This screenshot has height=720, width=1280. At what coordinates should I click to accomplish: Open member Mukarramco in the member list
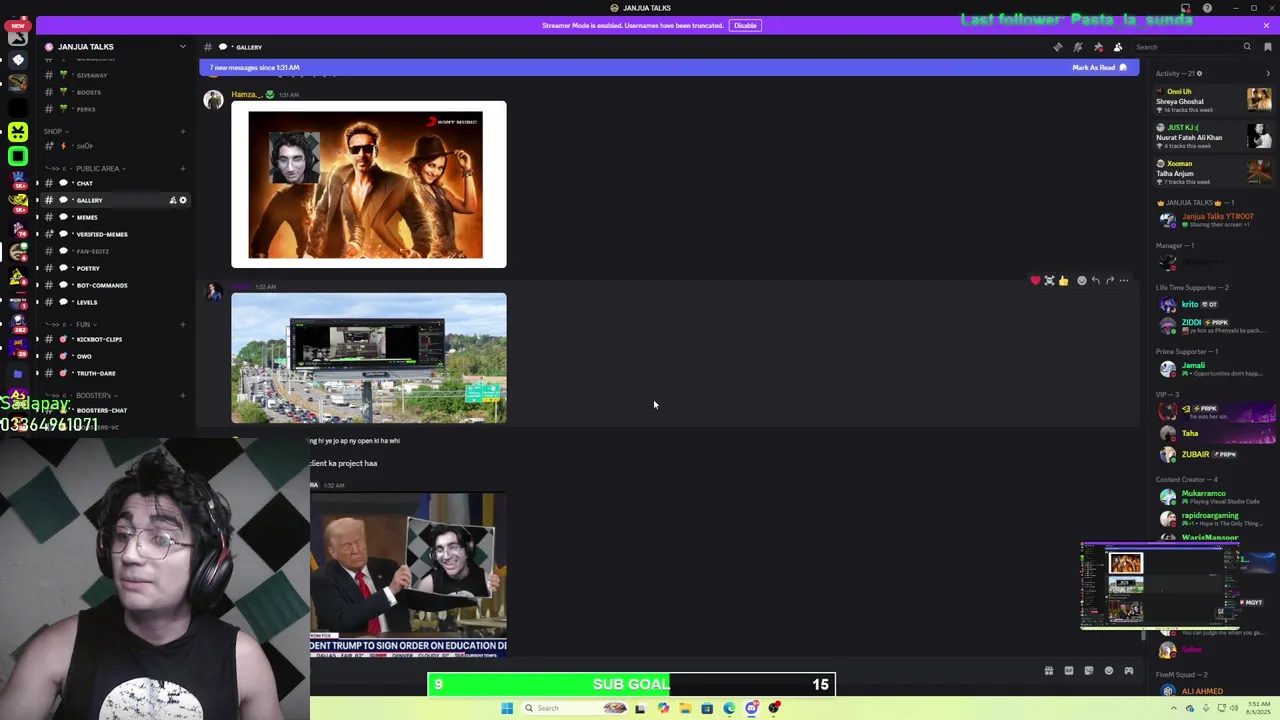[1213, 497]
